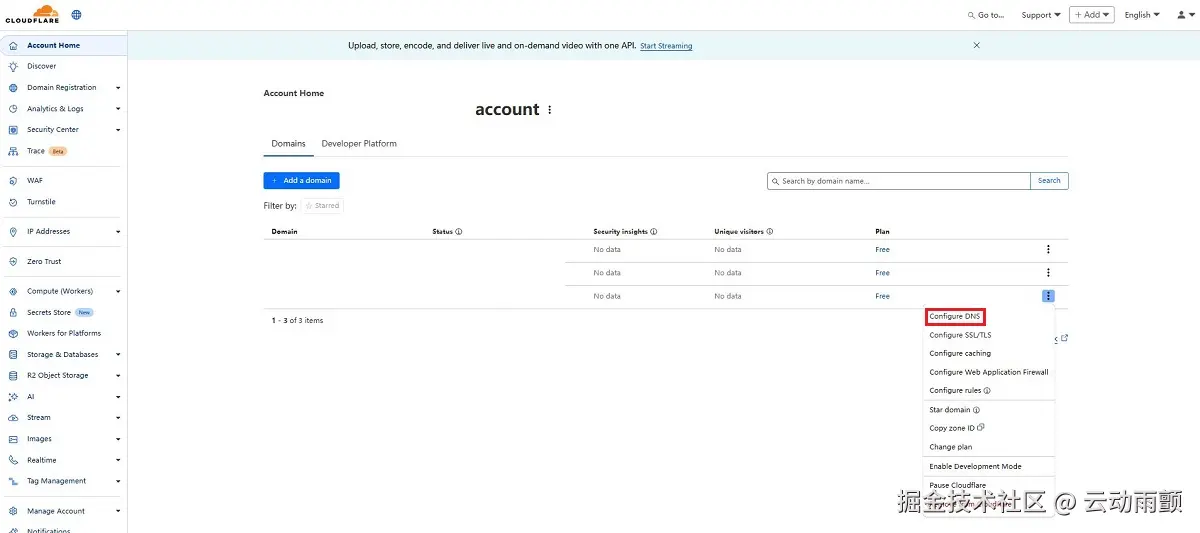Click the Realtime phone icon
Image resolution: width=1200 pixels, height=533 pixels.
[x=13, y=460]
